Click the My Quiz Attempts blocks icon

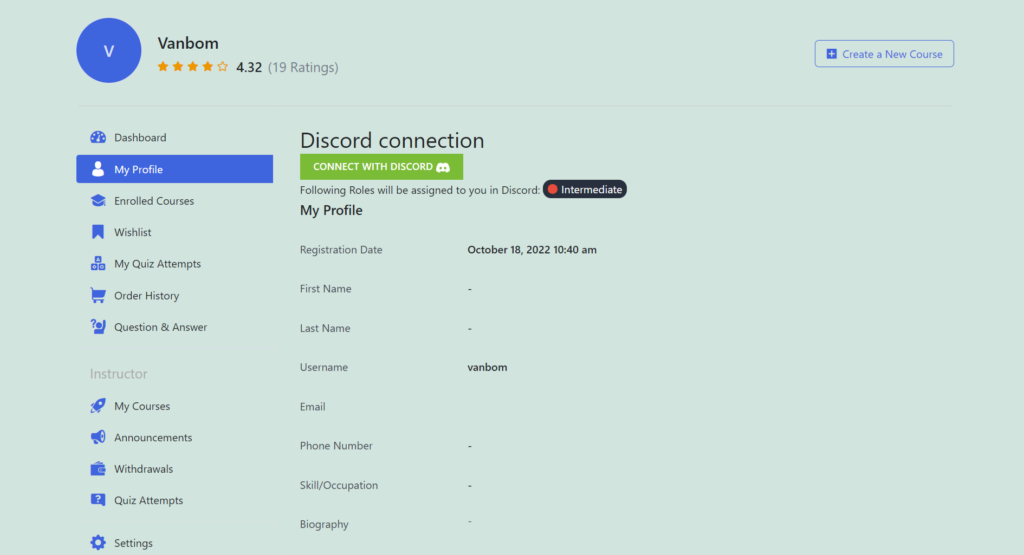[x=98, y=264]
